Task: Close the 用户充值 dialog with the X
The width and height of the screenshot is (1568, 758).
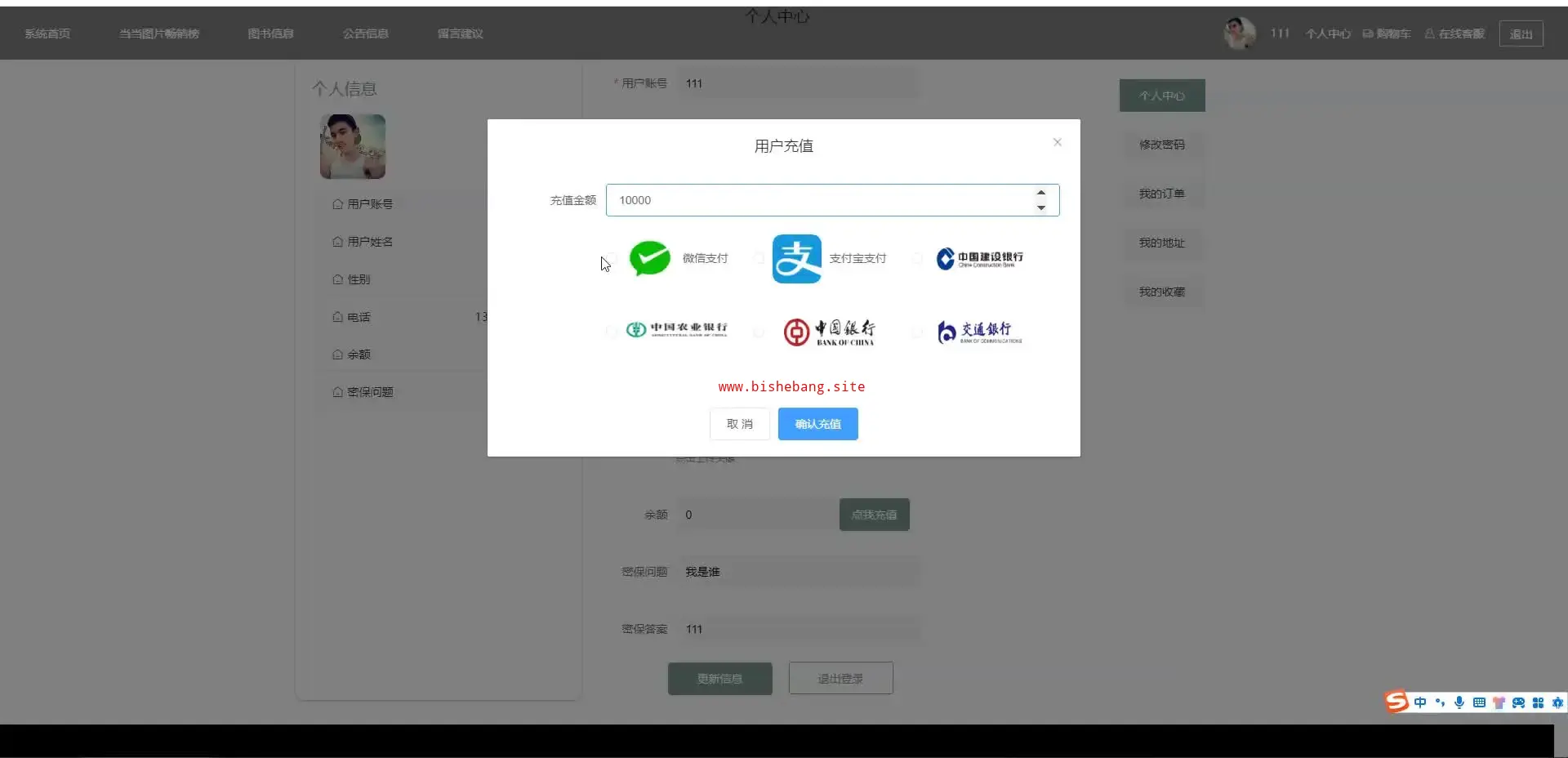Action: tap(1058, 142)
